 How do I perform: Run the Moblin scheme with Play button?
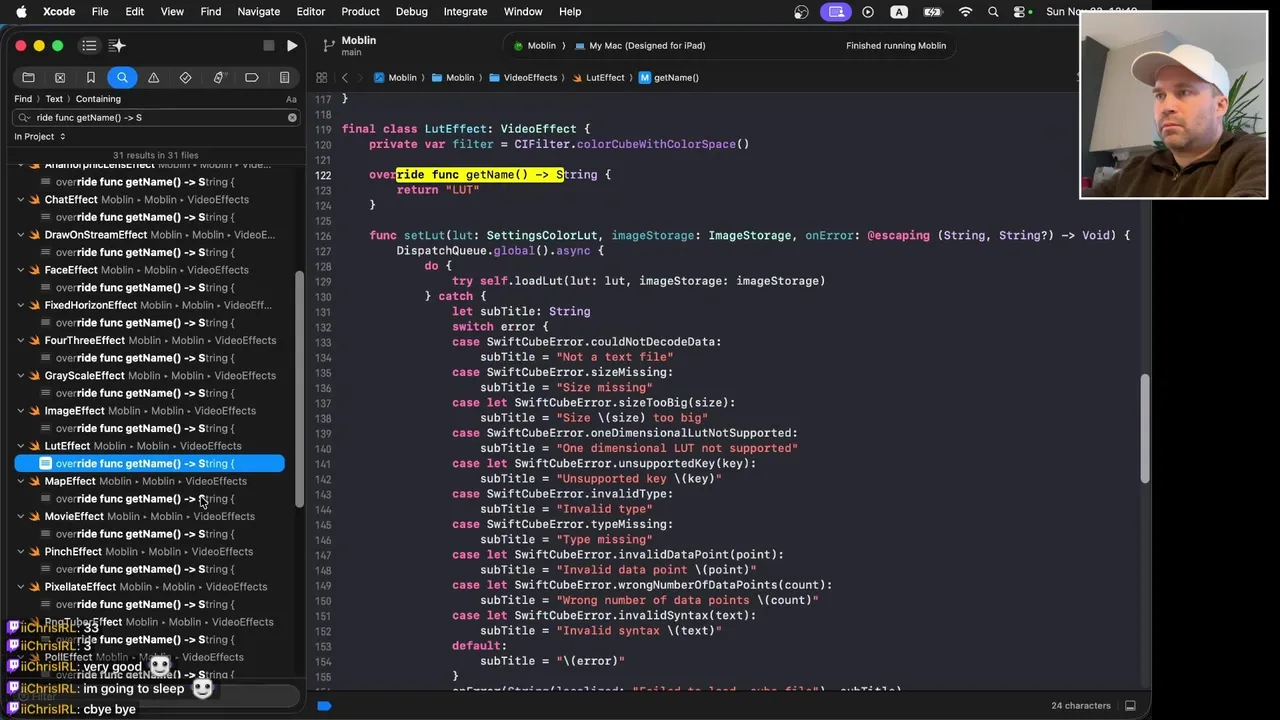(x=292, y=45)
